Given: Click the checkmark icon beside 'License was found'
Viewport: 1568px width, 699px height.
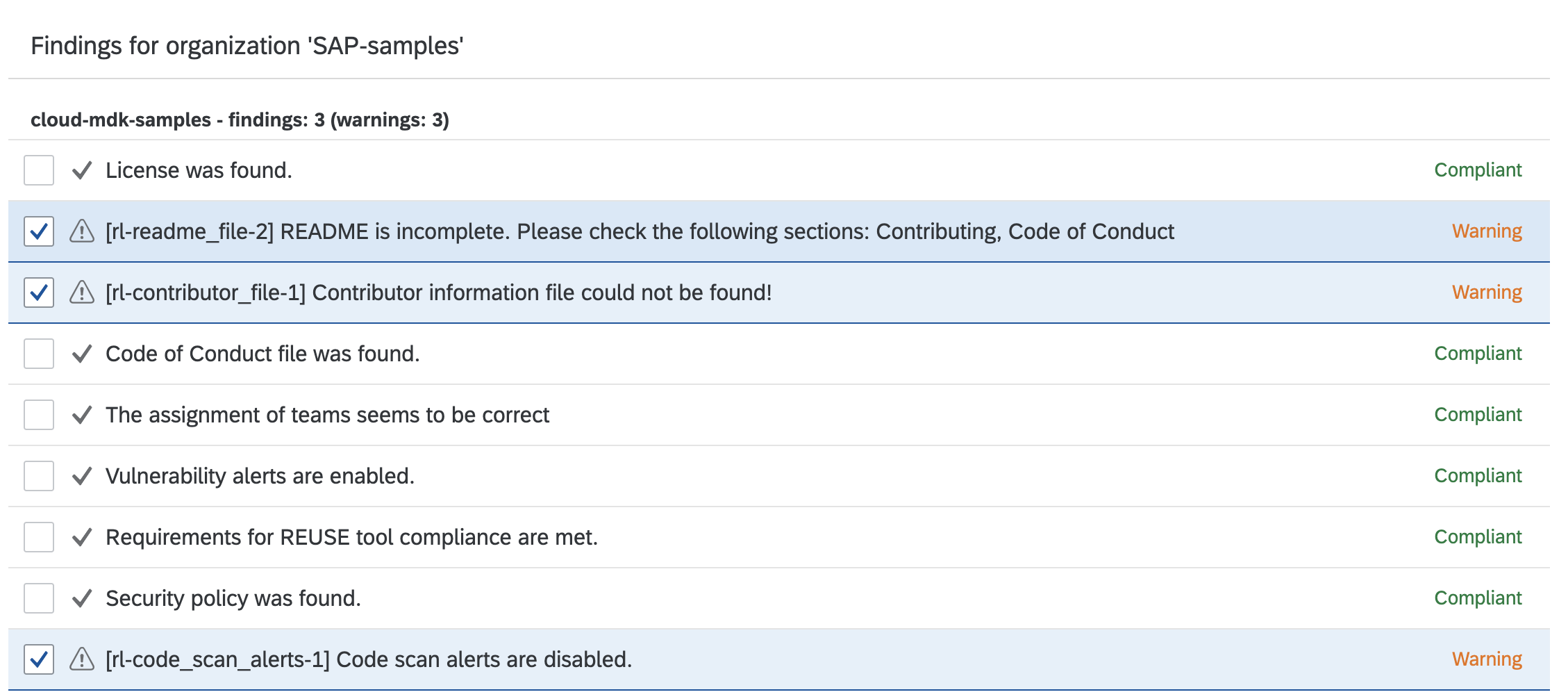Looking at the screenshot, I should click(81, 170).
